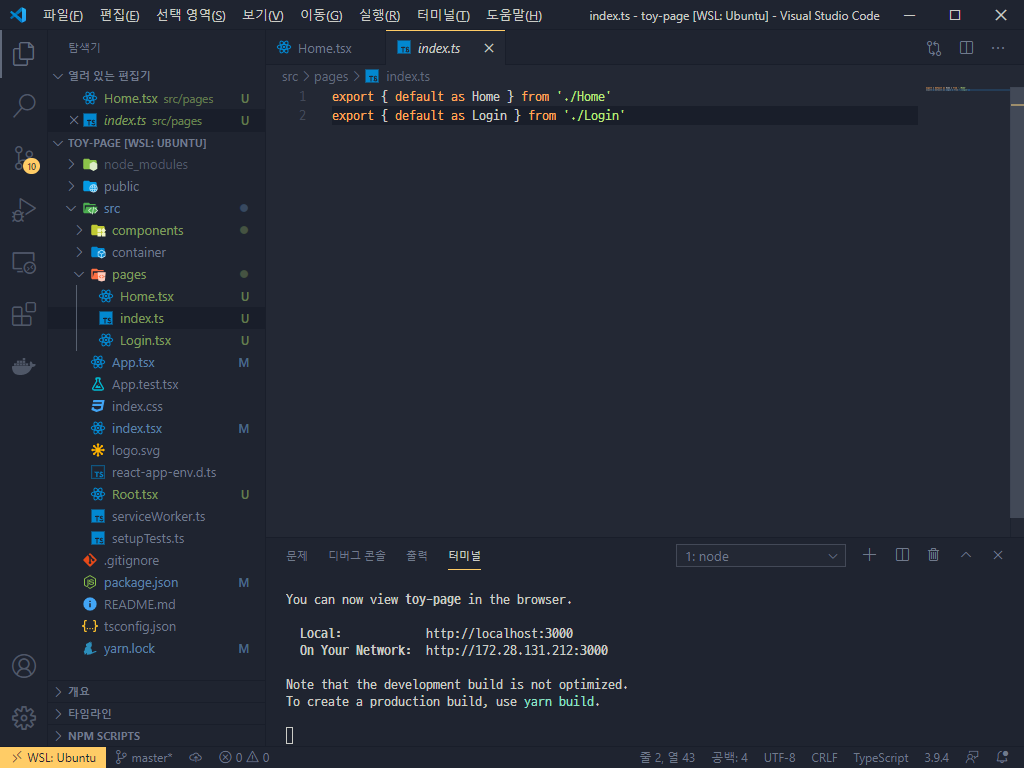Screen dimensions: 1024x768
Task: Open the Selection menu
Action: [191, 15]
